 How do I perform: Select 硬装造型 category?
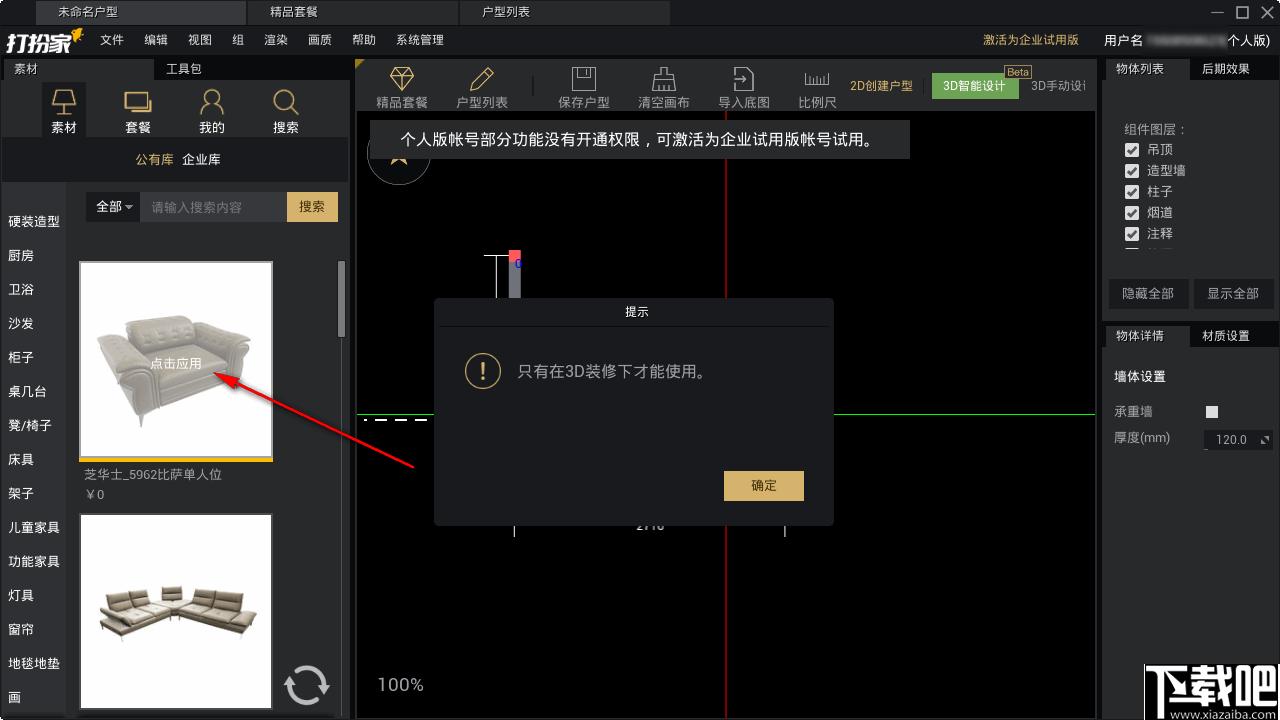[x=34, y=222]
